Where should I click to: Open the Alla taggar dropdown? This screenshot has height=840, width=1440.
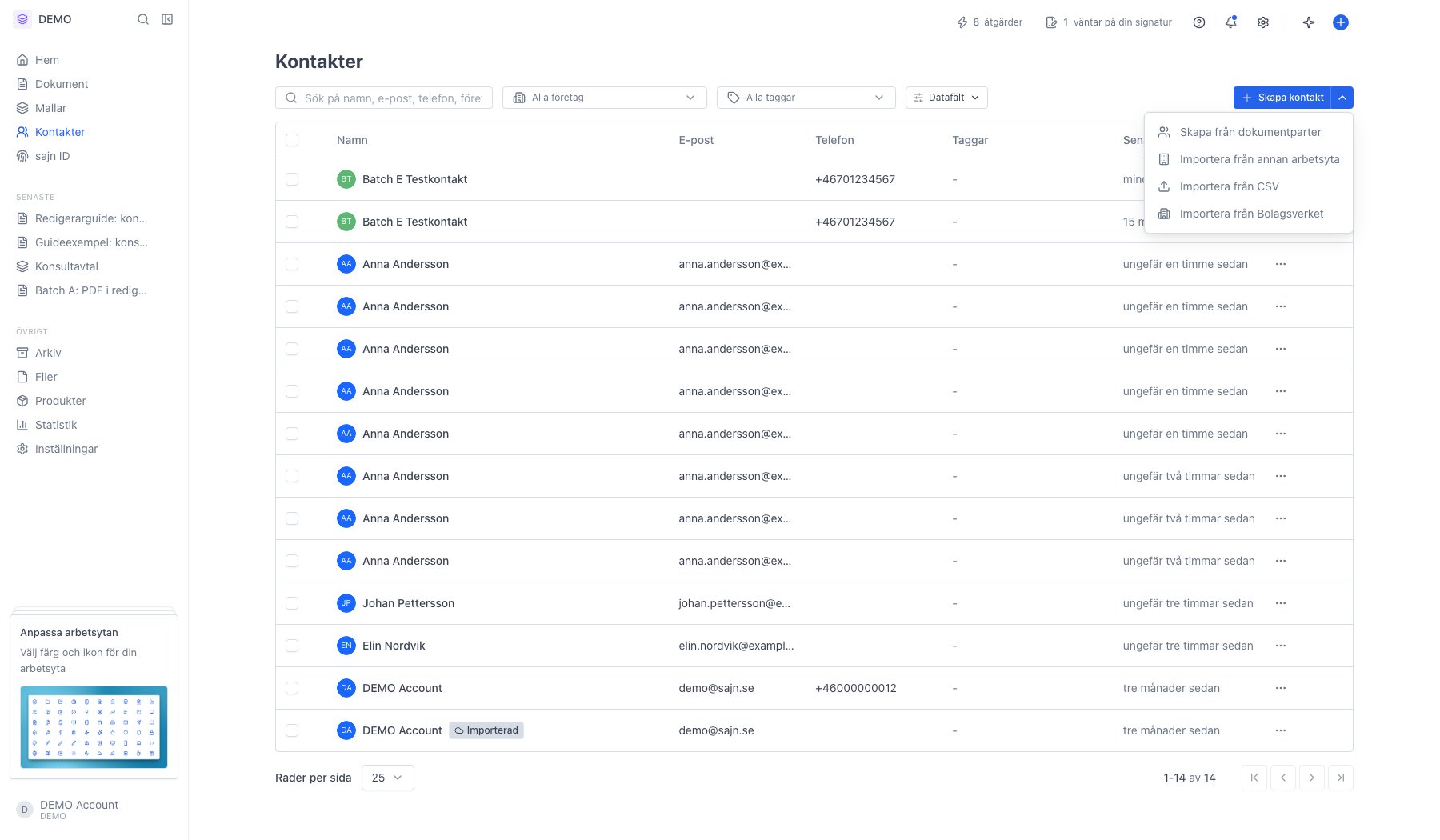coord(806,98)
